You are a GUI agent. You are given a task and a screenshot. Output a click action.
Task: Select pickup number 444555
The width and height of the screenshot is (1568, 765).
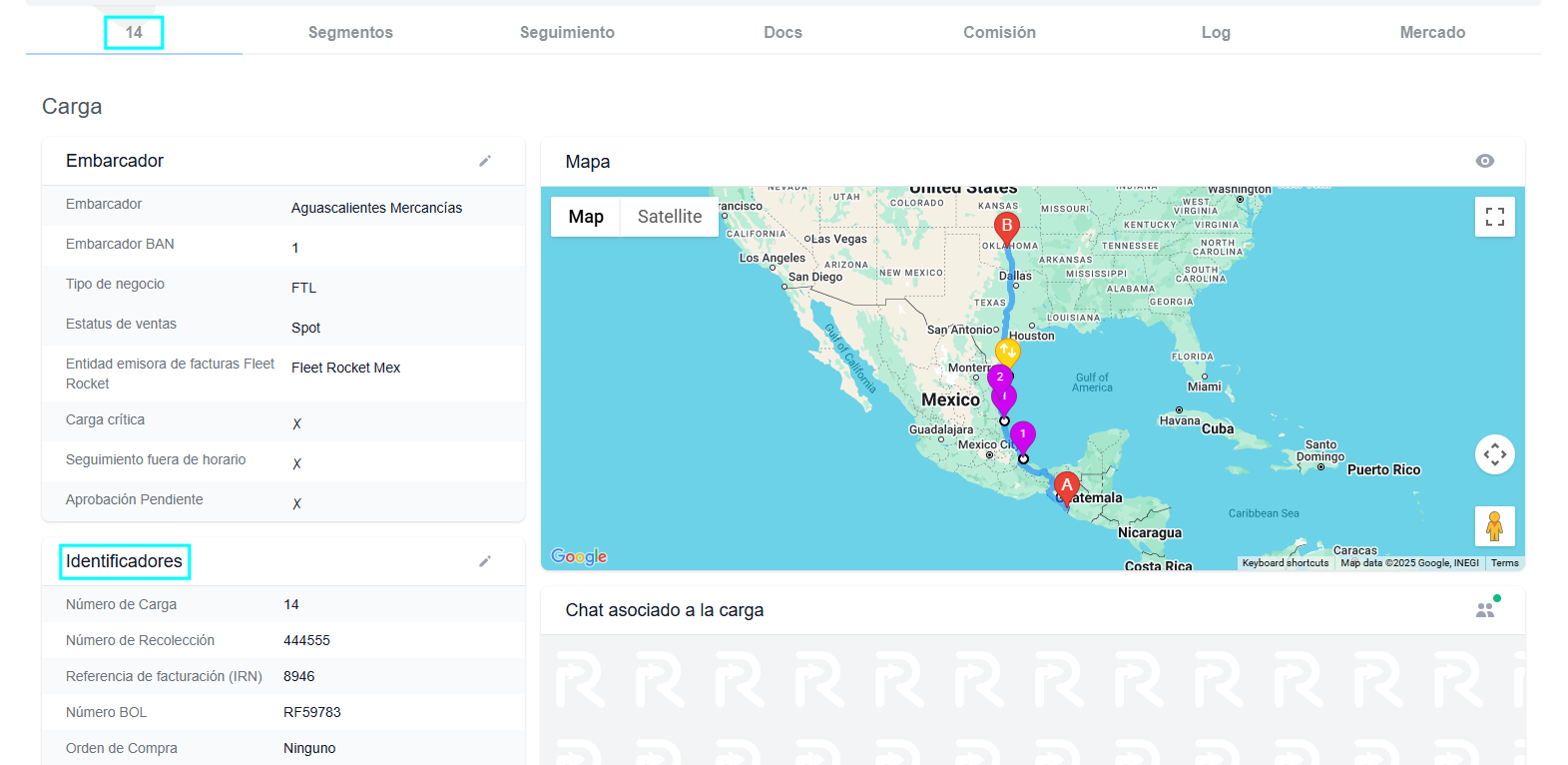306,640
